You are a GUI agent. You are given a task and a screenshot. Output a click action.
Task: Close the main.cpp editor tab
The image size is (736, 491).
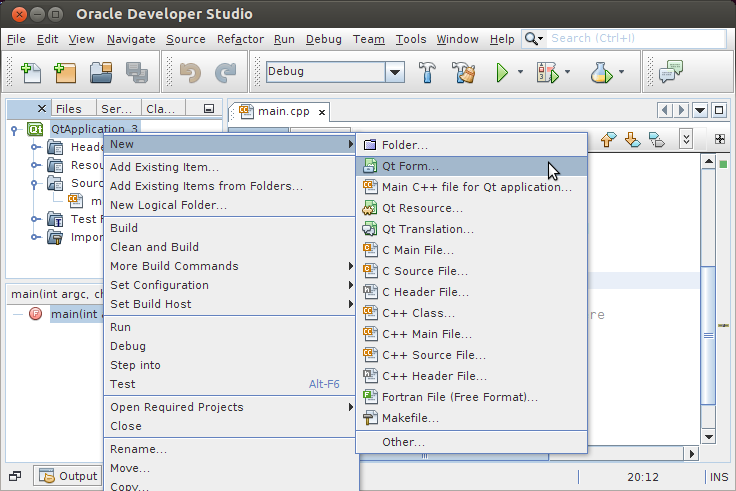tap(321, 111)
